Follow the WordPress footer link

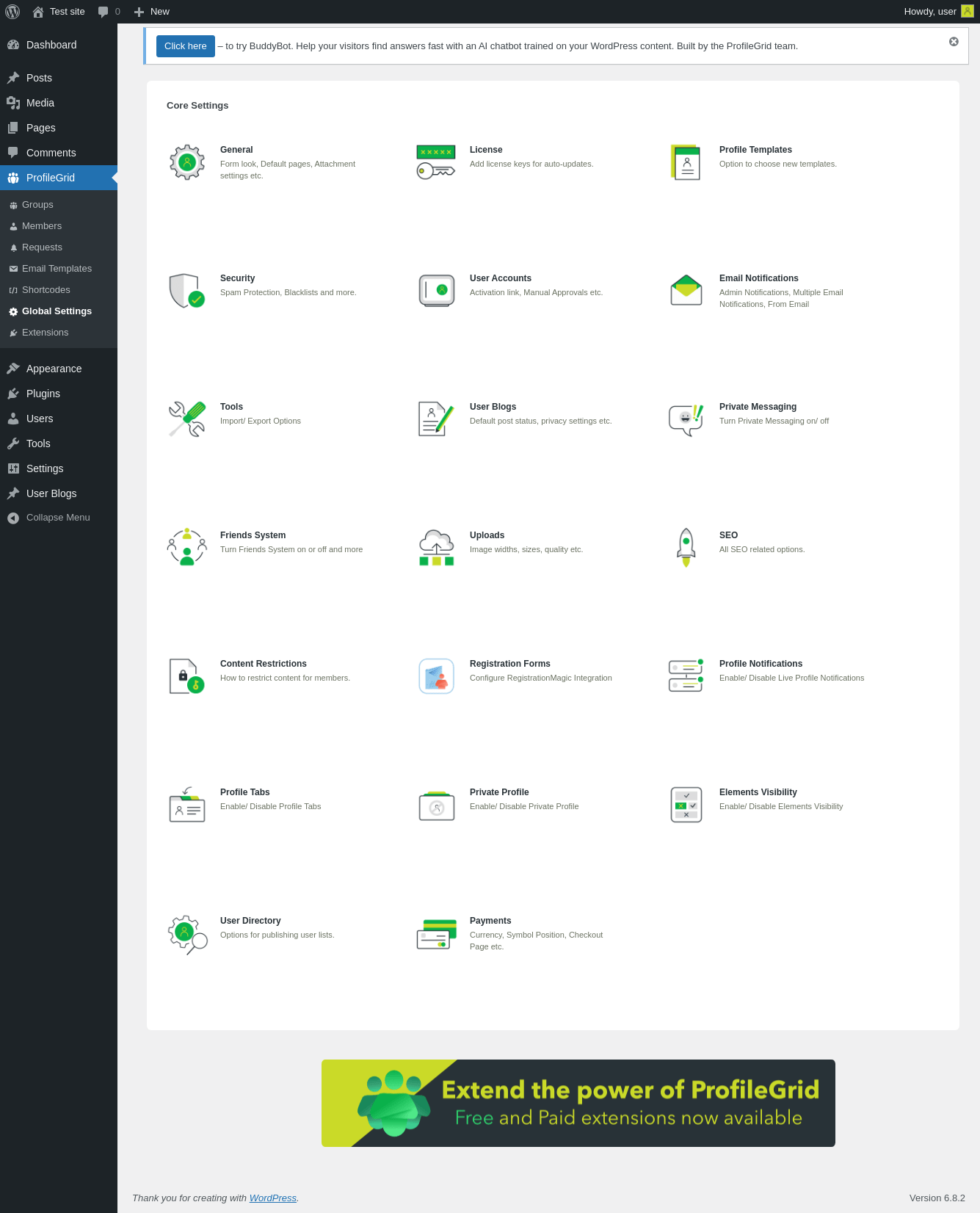click(273, 1198)
